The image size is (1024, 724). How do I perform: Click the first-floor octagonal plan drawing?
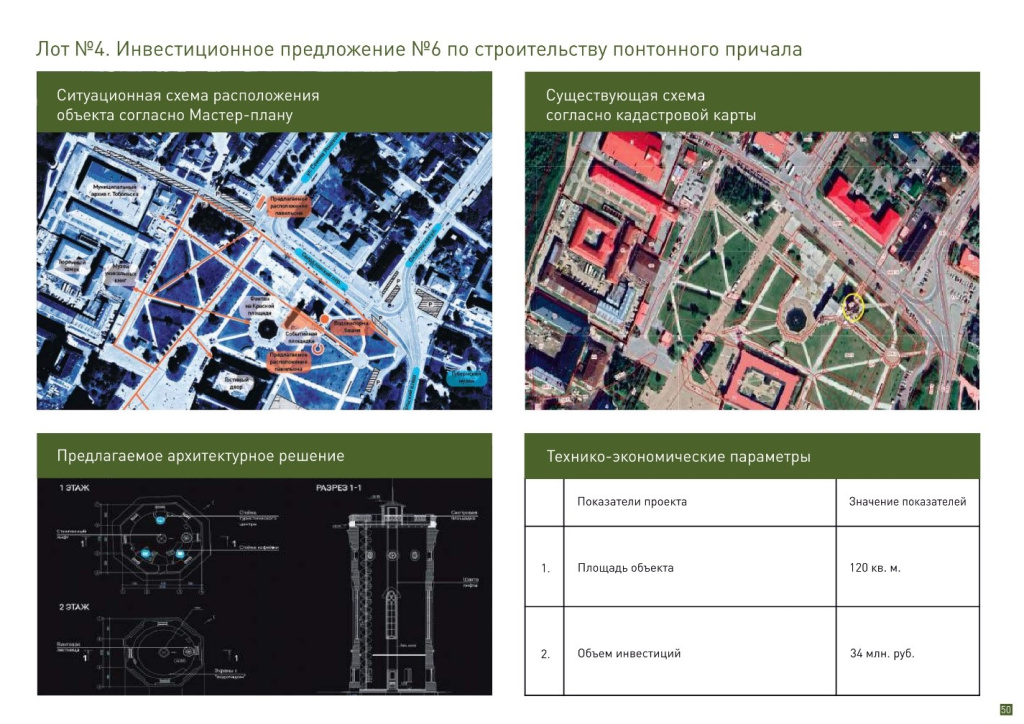160,539
